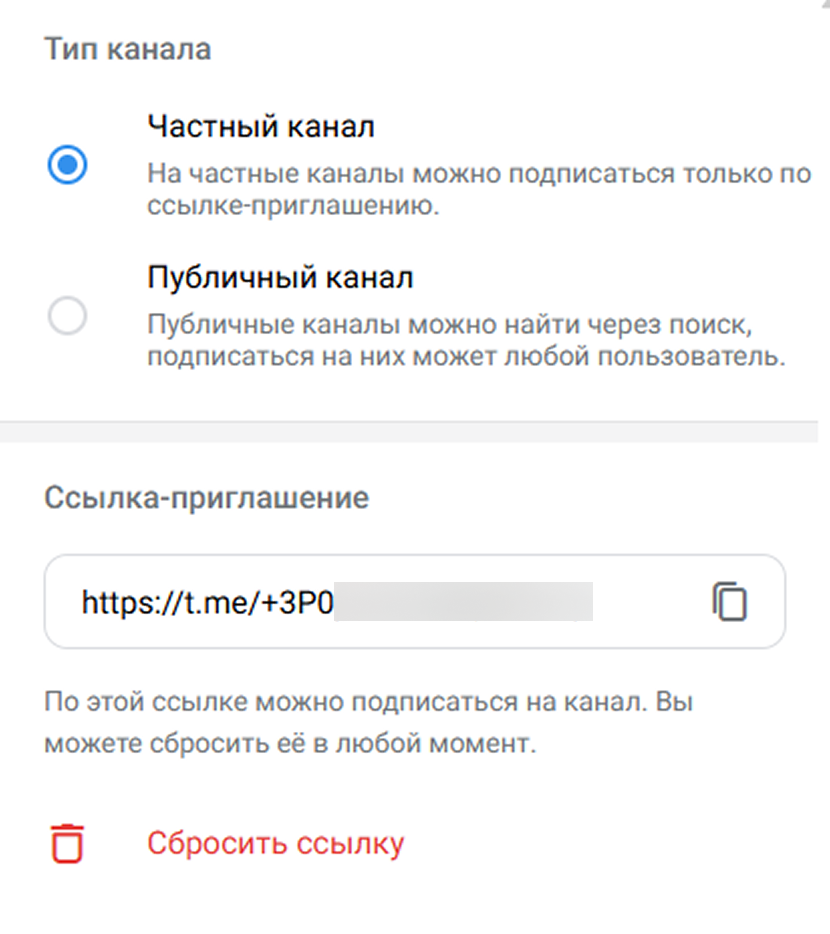Click the https://t.me/+3P0 link text
Image resolution: width=830 pixels, height=934 pixels.
tap(206, 603)
